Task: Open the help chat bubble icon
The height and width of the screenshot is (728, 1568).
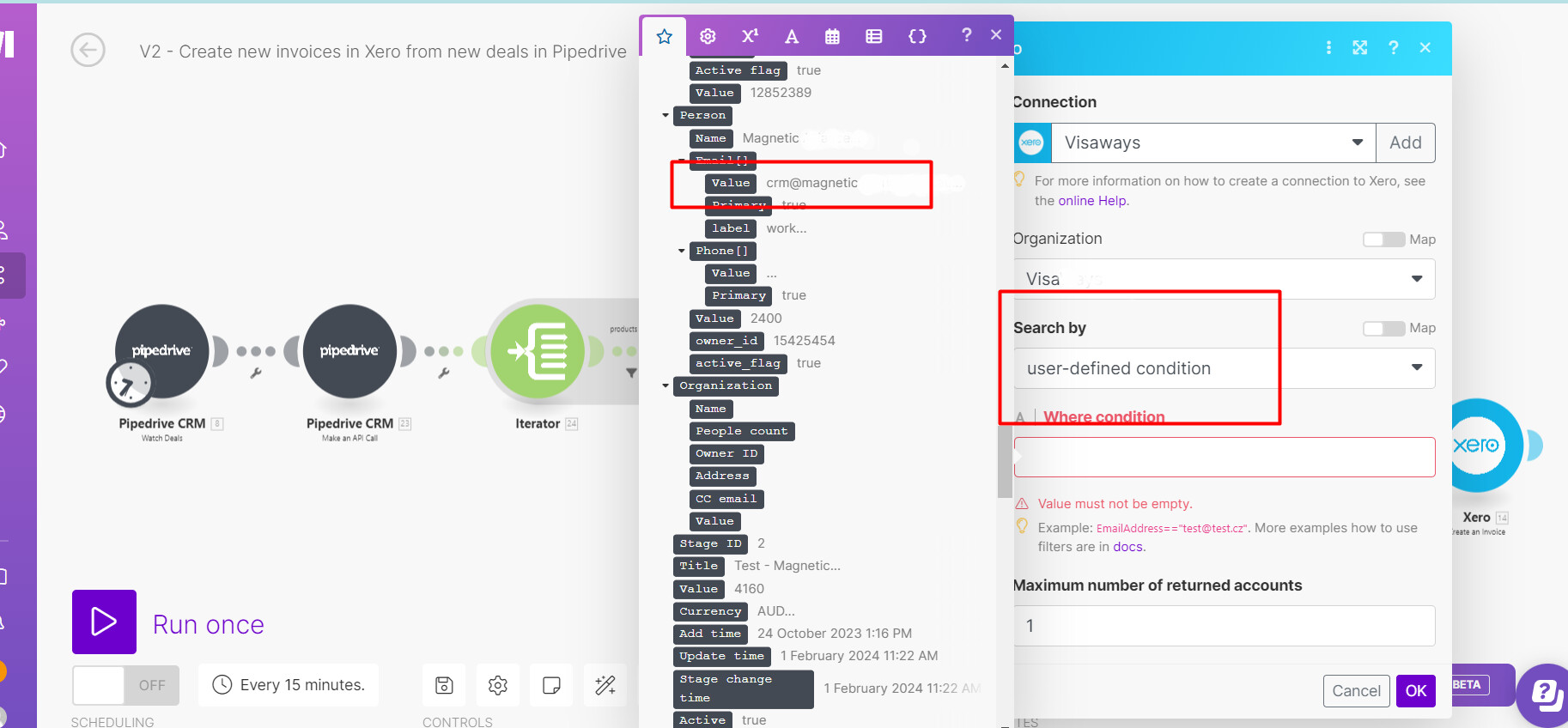Action: click(x=1546, y=694)
